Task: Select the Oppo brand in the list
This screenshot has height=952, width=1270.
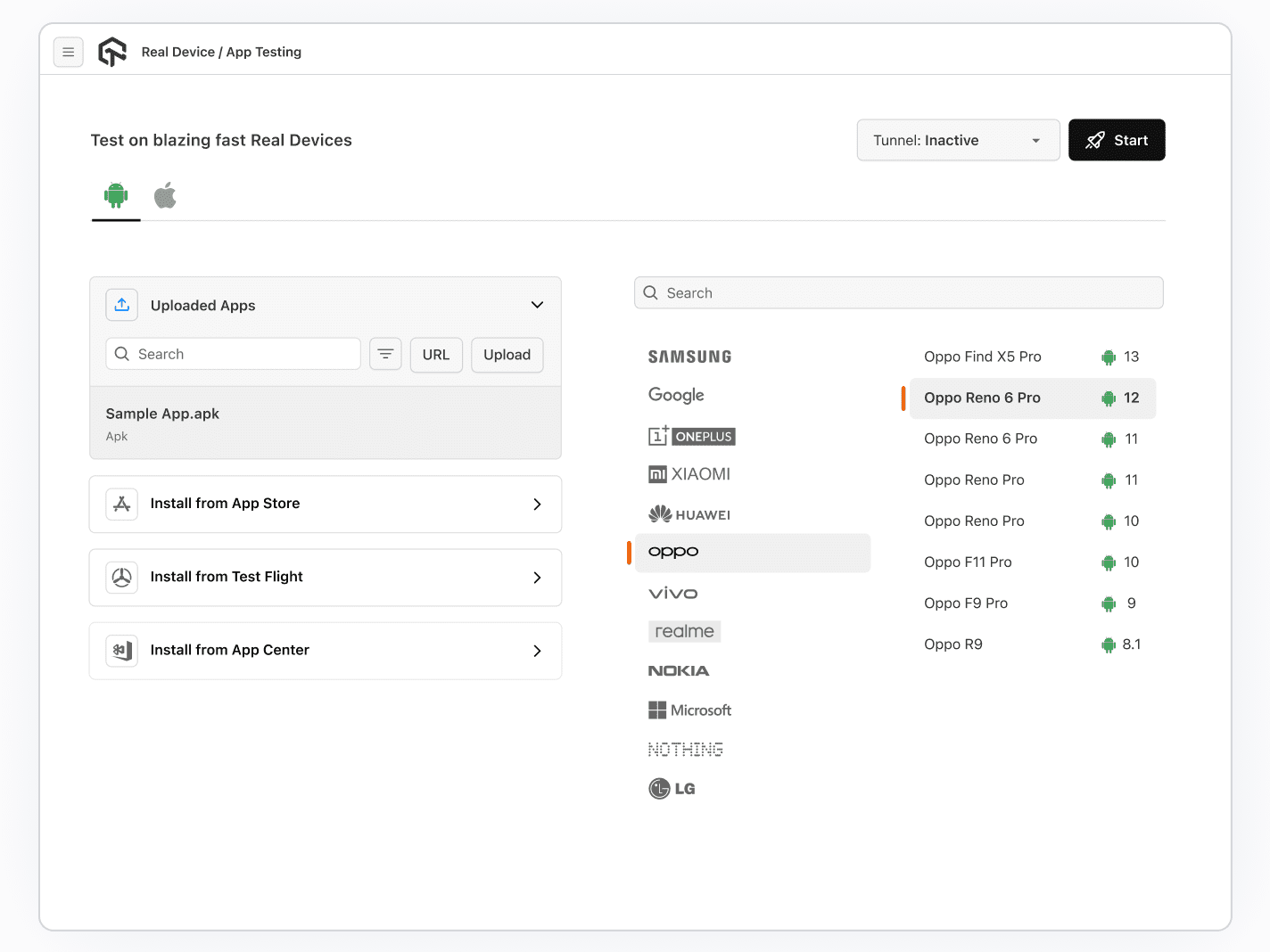Action: click(x=673, y=552)
